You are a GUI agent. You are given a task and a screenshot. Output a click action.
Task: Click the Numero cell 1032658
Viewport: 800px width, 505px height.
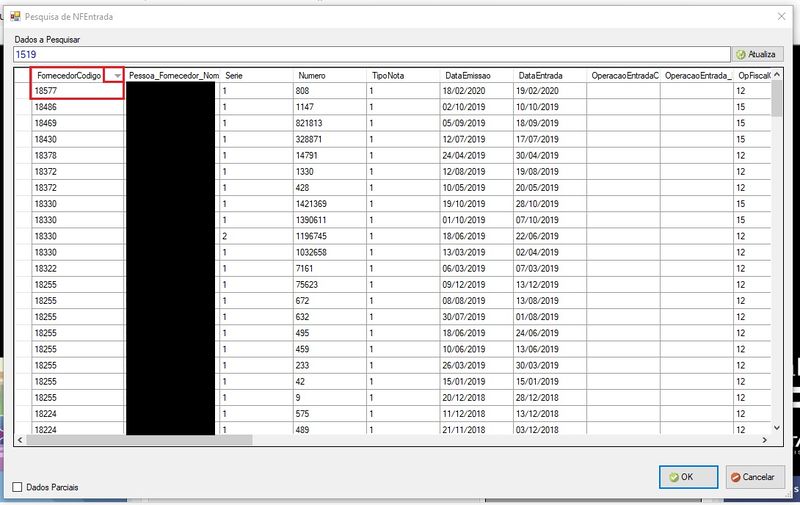coord(330,252)
